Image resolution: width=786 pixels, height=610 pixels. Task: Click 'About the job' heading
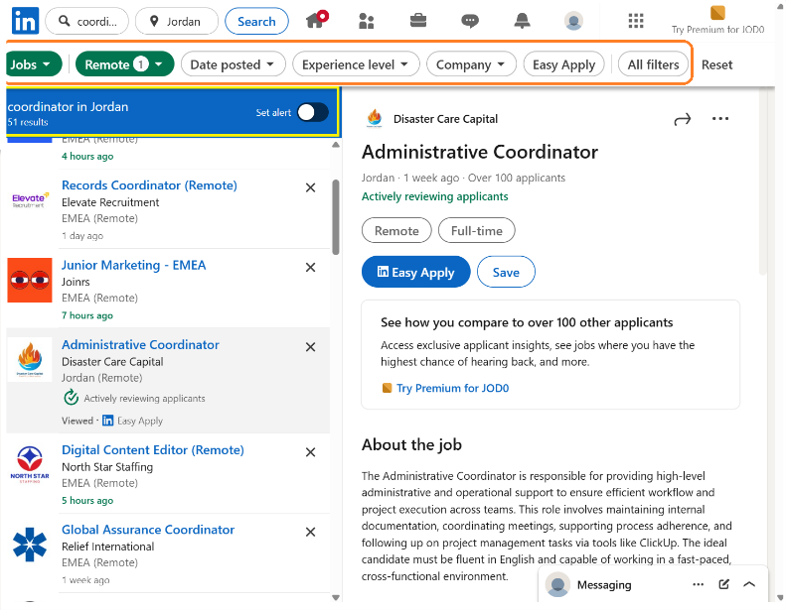[412, 445]
